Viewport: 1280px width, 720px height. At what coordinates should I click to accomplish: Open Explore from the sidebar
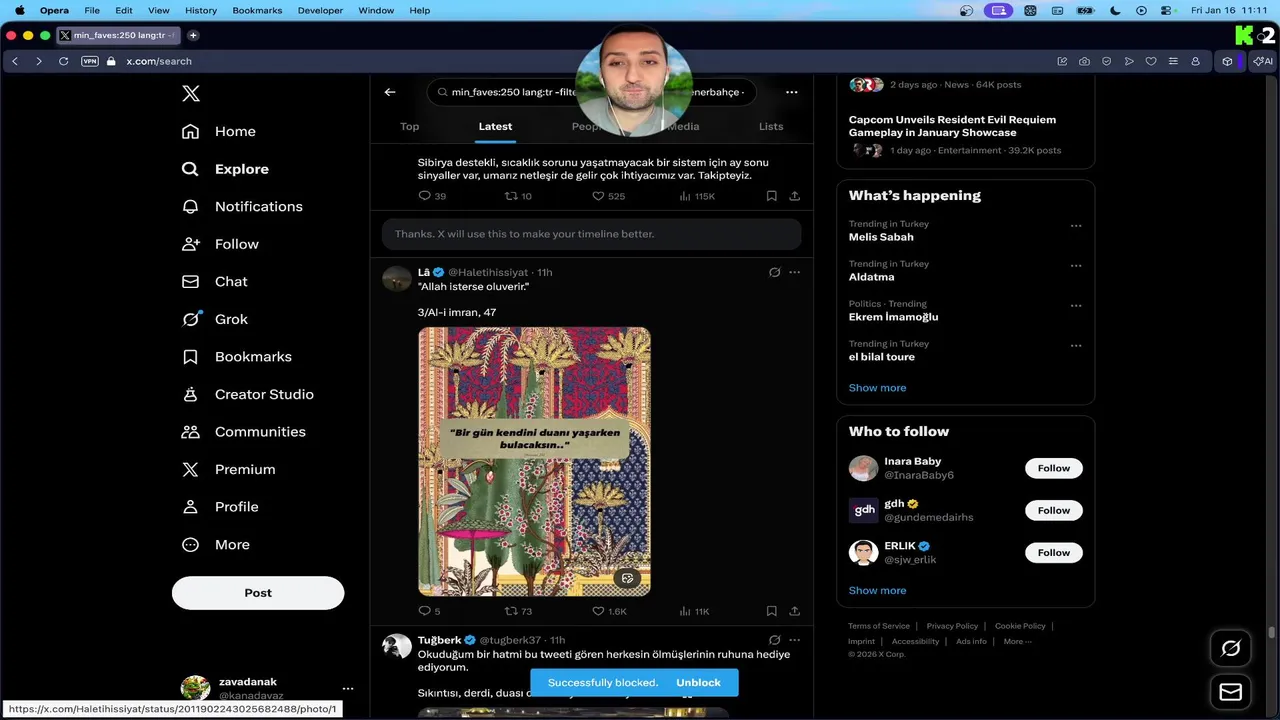[225, 169]
